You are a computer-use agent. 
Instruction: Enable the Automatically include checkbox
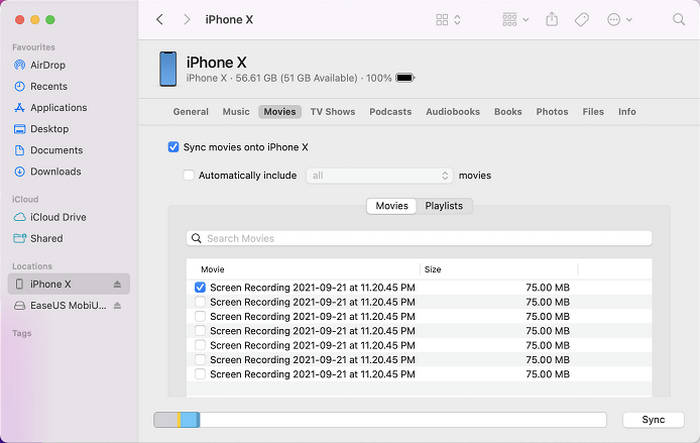click(189, 175)
